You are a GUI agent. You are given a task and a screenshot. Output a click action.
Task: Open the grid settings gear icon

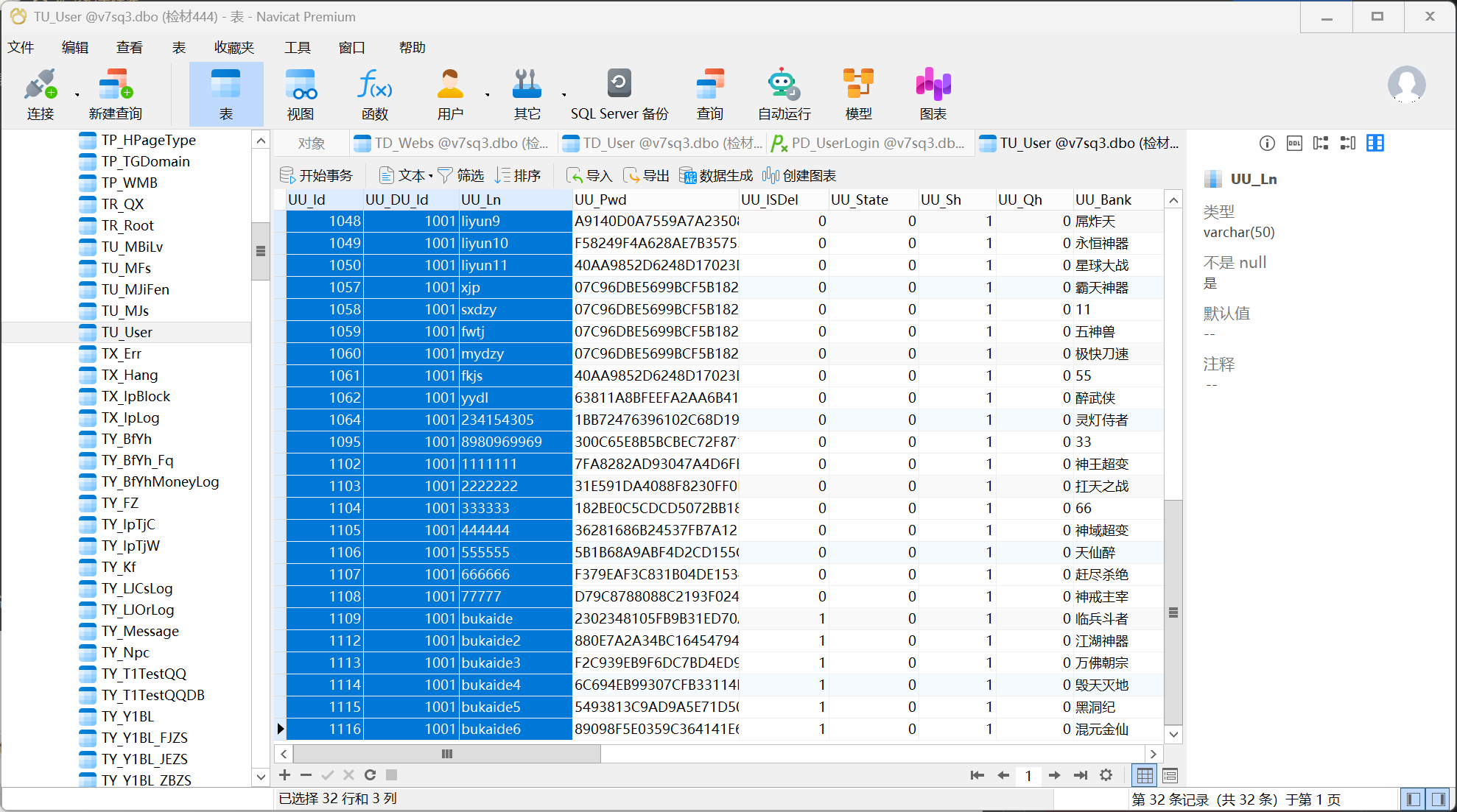pos(1106,775)
